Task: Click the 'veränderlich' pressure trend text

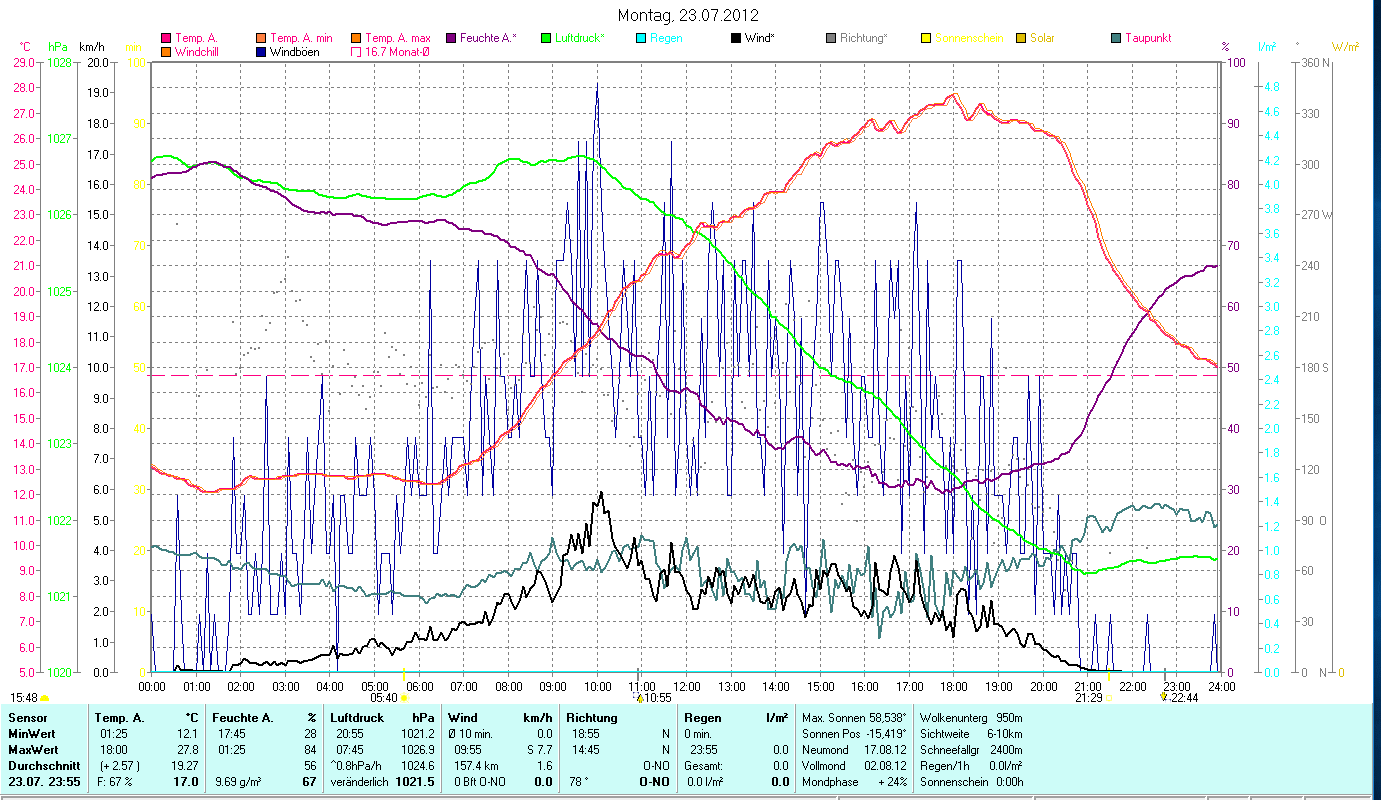Action: pyautogui.click(x=361, y=782)
